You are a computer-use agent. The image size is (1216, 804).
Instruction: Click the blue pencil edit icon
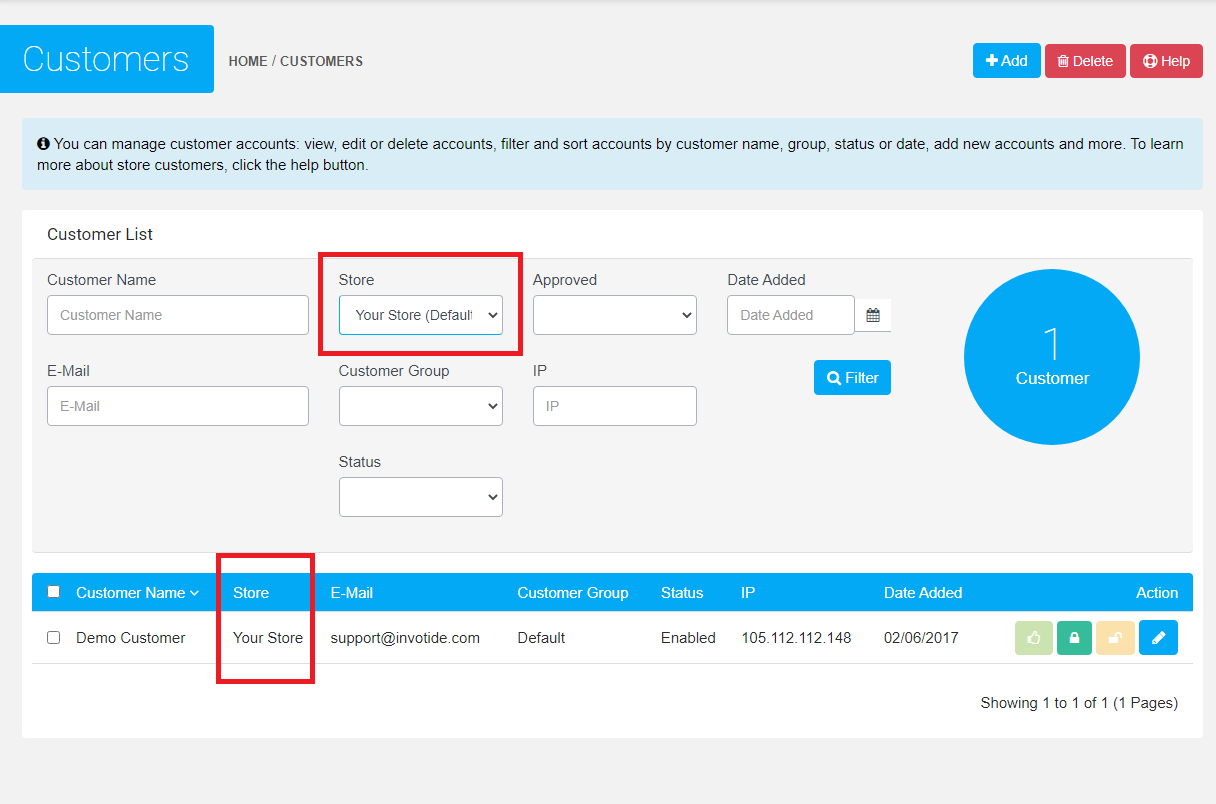tap(1158, 638)
